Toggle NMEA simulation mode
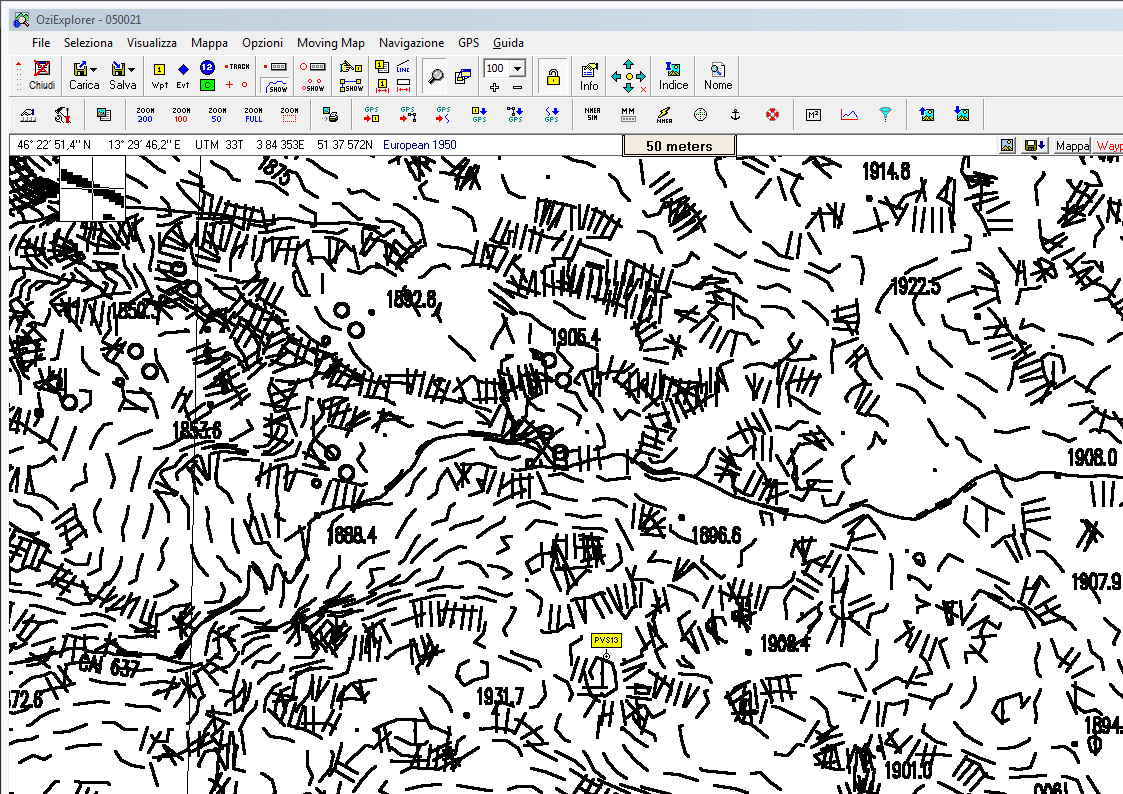Image resolution: width=1123 pixels, height=794 pixels. point(592,115)
